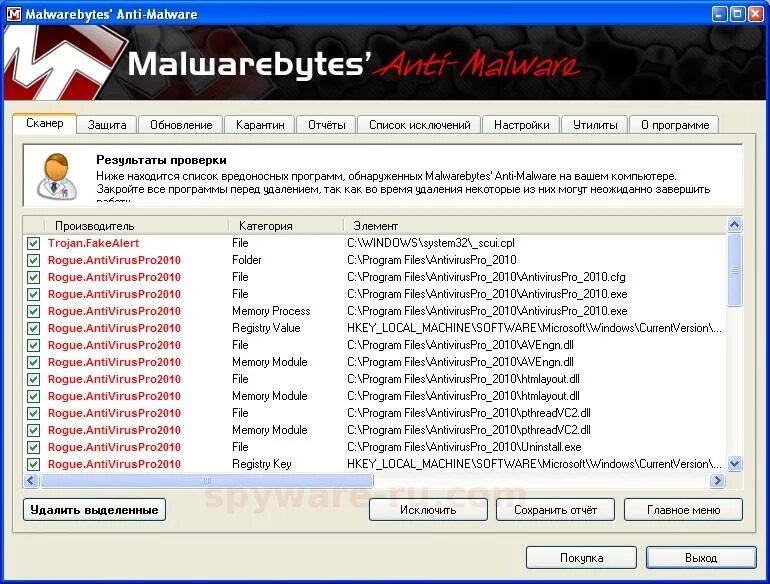Viewport: 770px width, 584px height.
Task: Open the Утилиты tab
Action: (x=595, y=125)
